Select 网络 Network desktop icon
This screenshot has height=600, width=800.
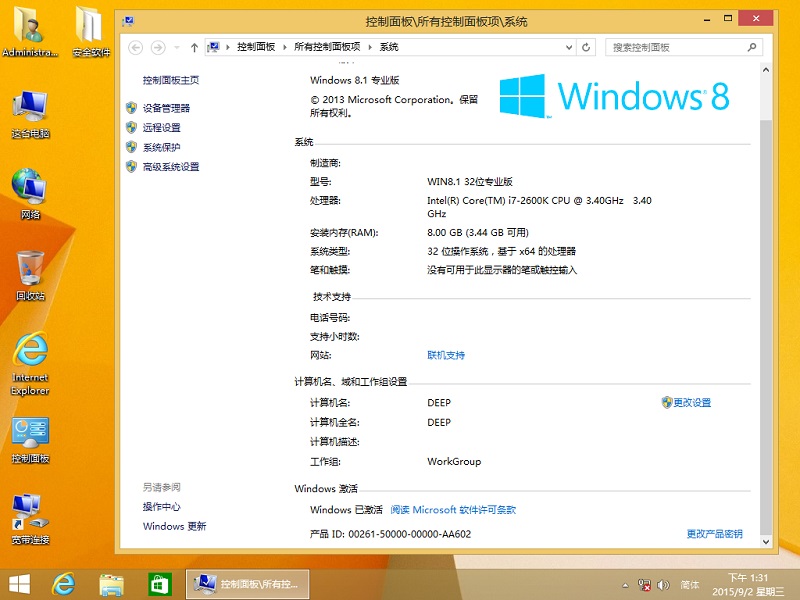click(x=30, y=194)
